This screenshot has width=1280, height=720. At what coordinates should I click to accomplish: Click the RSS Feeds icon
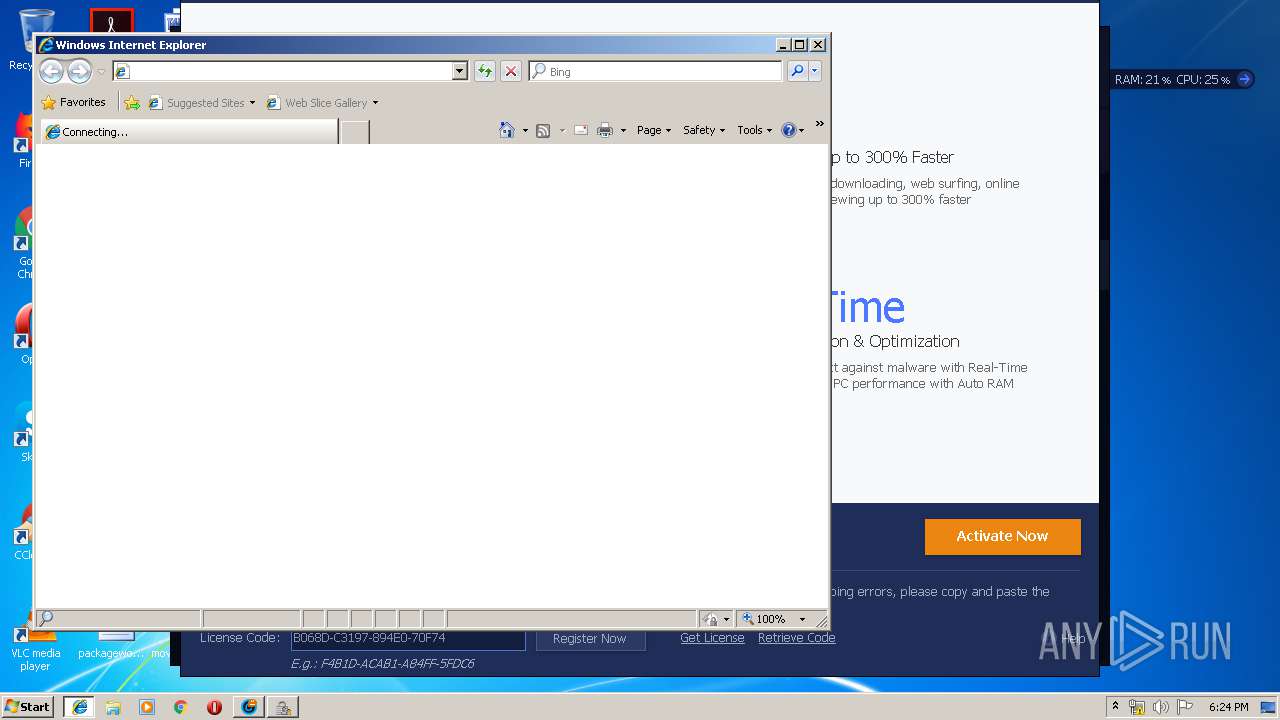543,130
